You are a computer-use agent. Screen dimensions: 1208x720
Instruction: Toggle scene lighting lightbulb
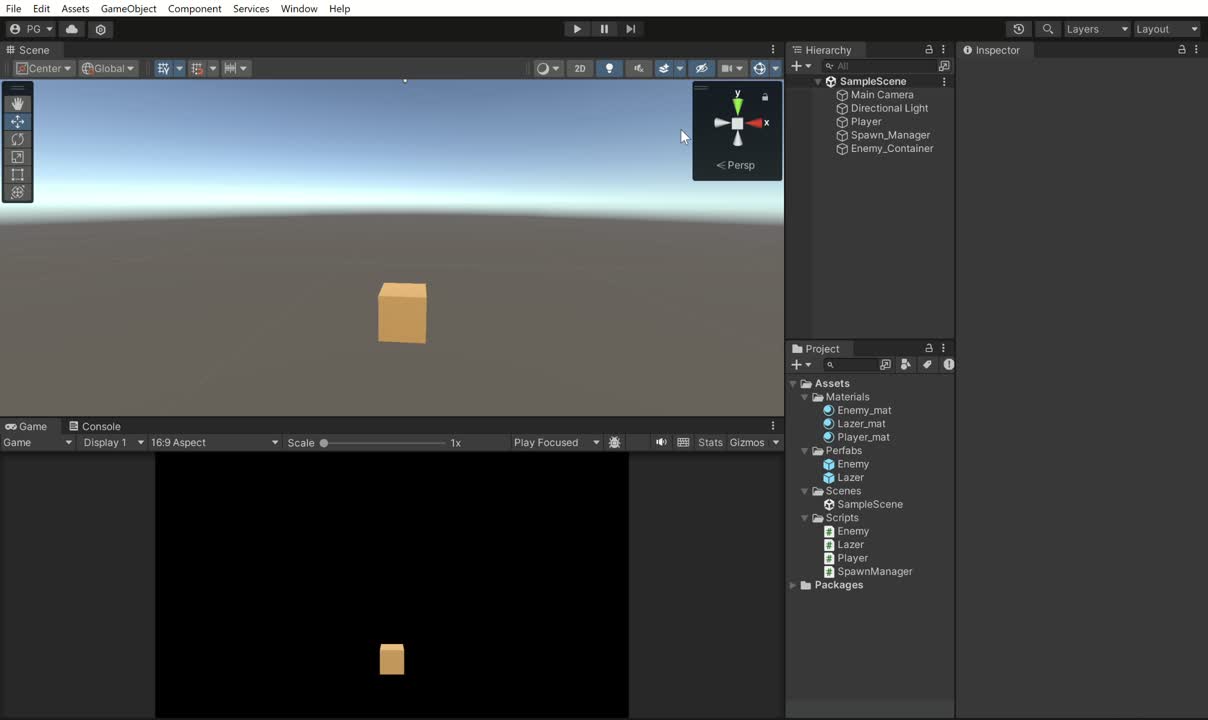pyautogui.click(x=609, y=69)
